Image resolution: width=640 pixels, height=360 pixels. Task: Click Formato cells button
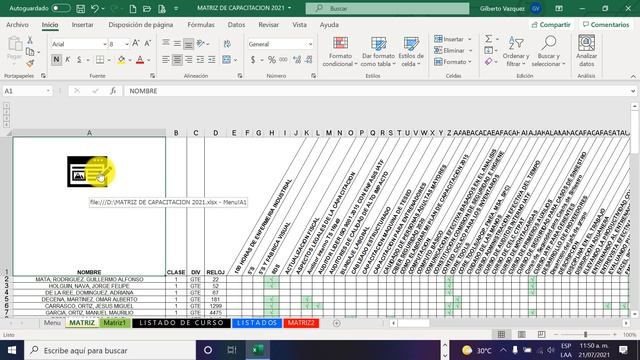pyautogui.click(x=453, y=62)
